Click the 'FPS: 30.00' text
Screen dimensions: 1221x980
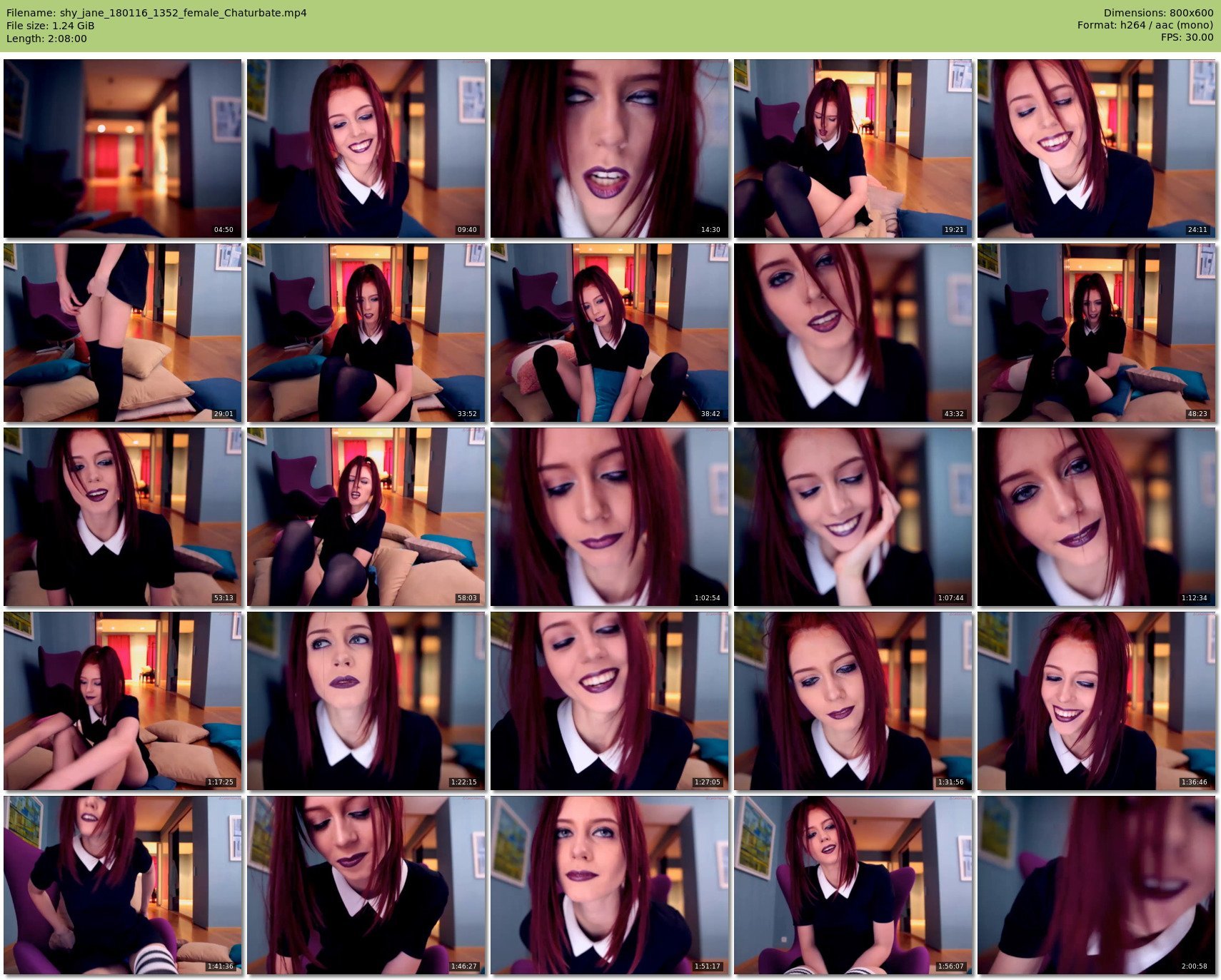click(x=1187, y=37)
